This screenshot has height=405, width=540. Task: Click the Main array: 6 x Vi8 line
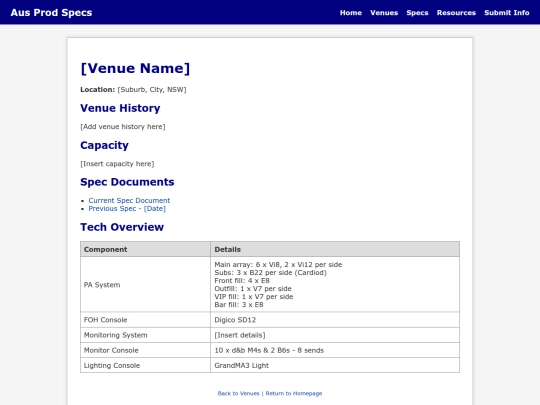278,264
